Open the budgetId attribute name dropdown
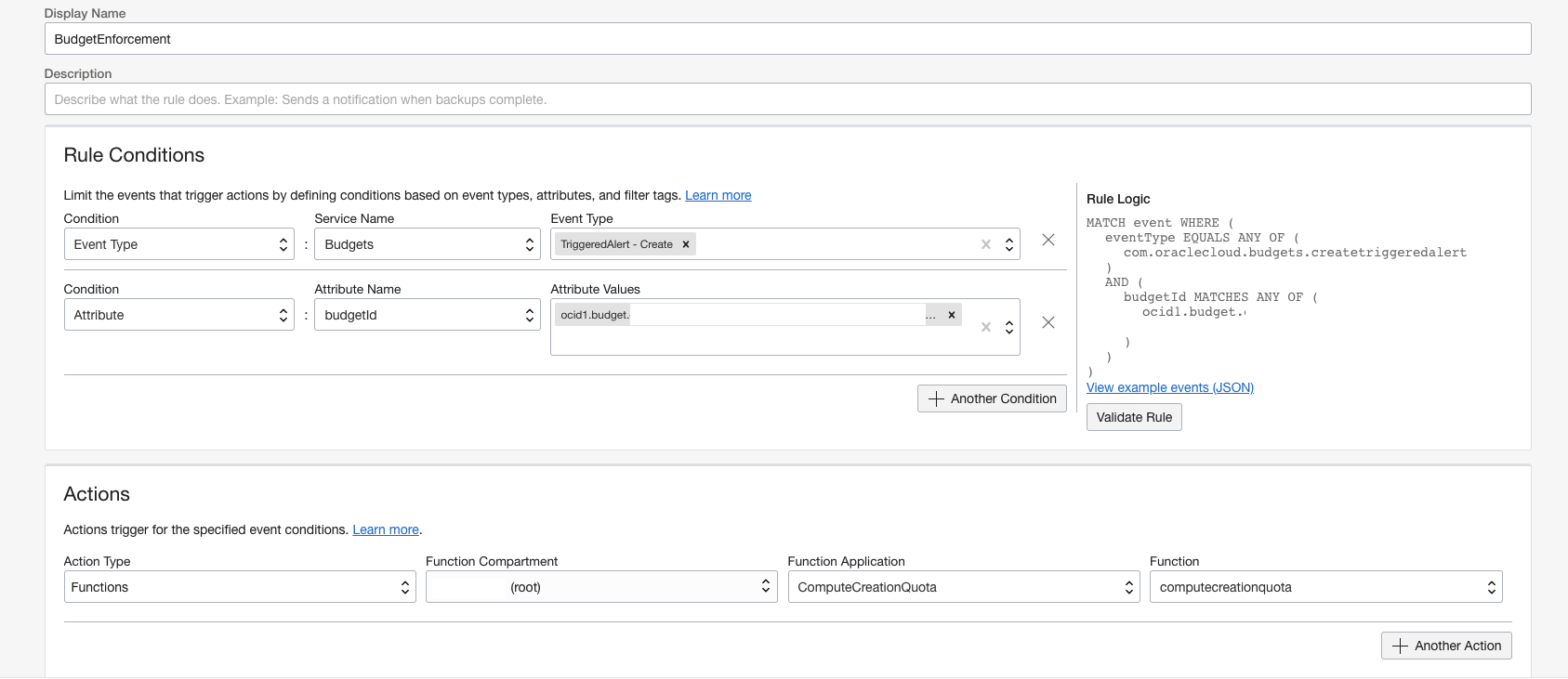 [x=428, y=315]
